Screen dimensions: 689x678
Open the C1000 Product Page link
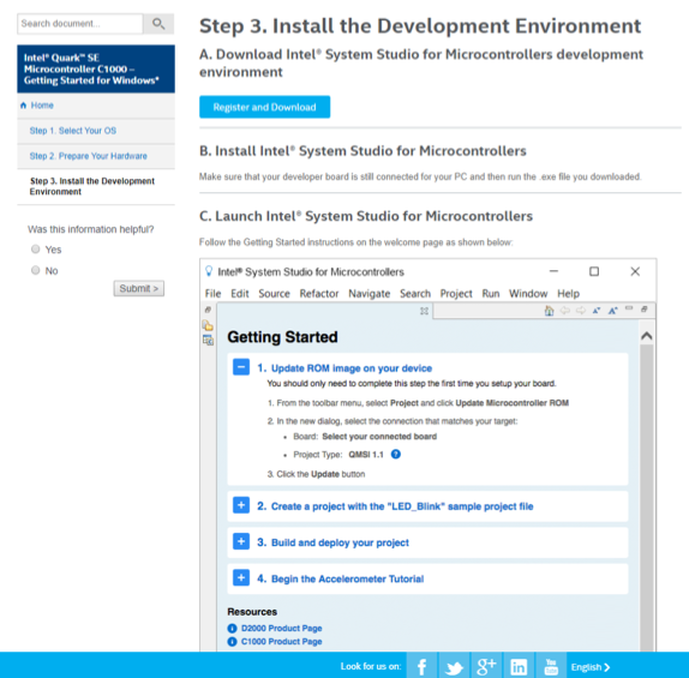282,642
